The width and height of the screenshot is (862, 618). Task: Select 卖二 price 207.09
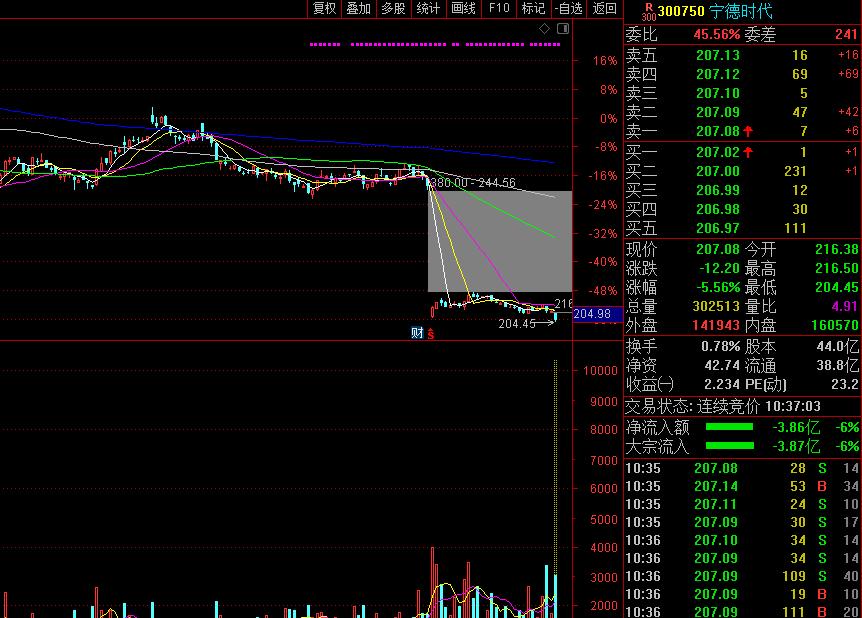click(717, 112)
